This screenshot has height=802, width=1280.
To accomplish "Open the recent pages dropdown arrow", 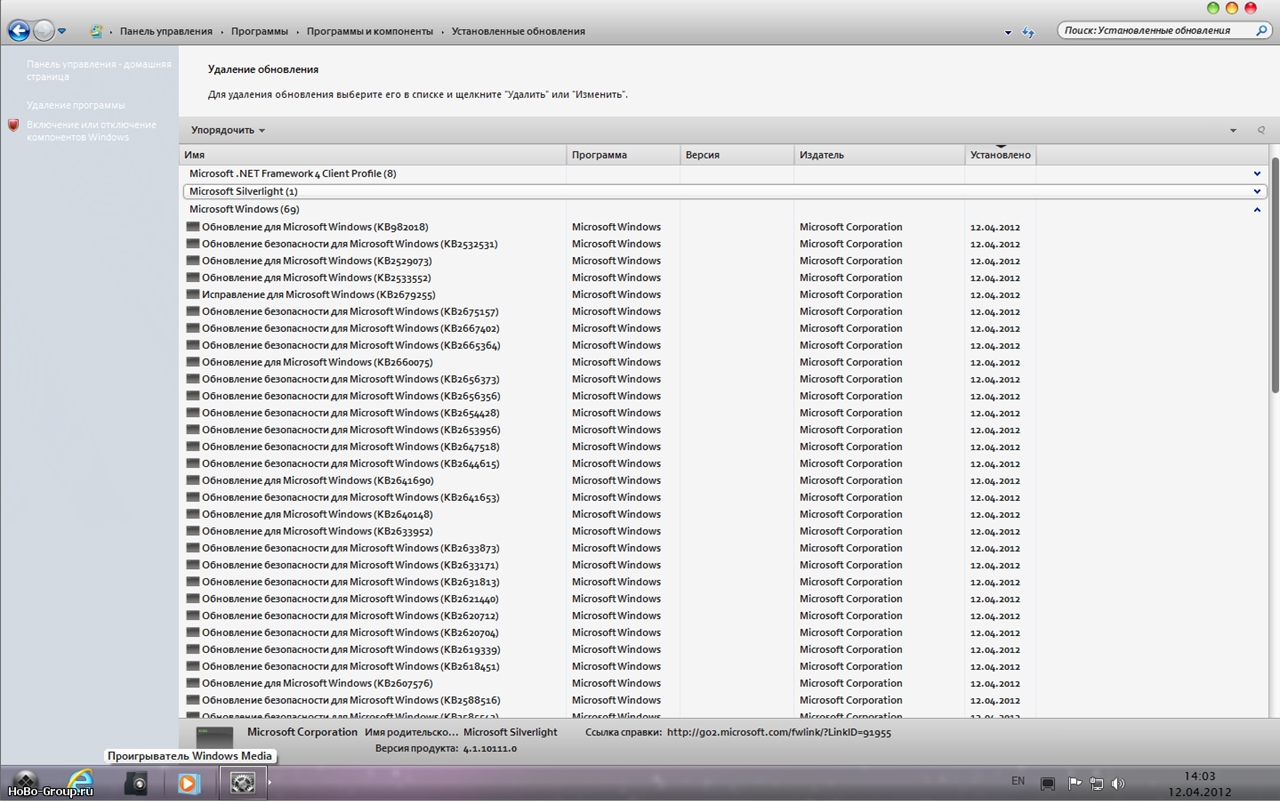I will pyautogui.click(x=62, y=32).
